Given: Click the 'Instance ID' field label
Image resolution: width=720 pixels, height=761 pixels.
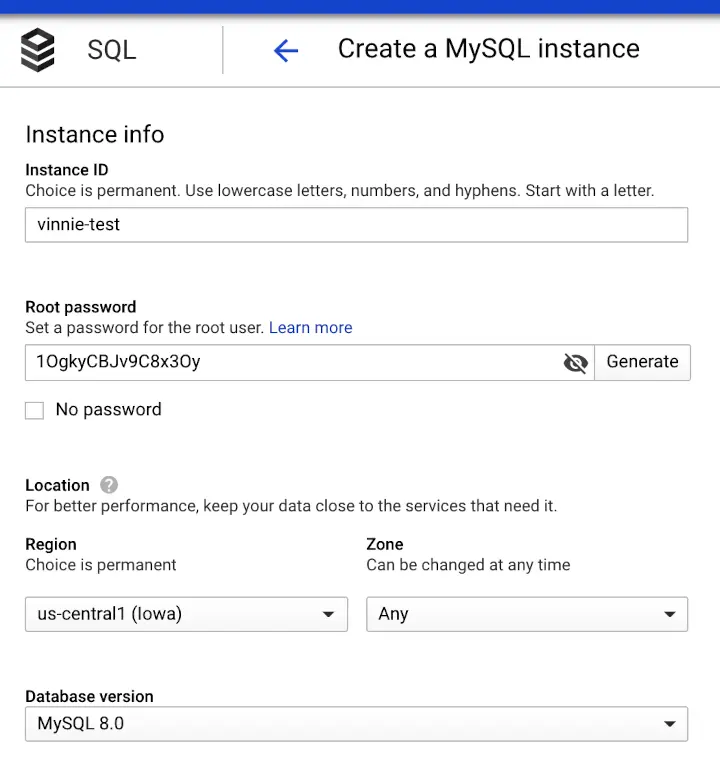Looking at the screenshot, I should pos(67,170).
